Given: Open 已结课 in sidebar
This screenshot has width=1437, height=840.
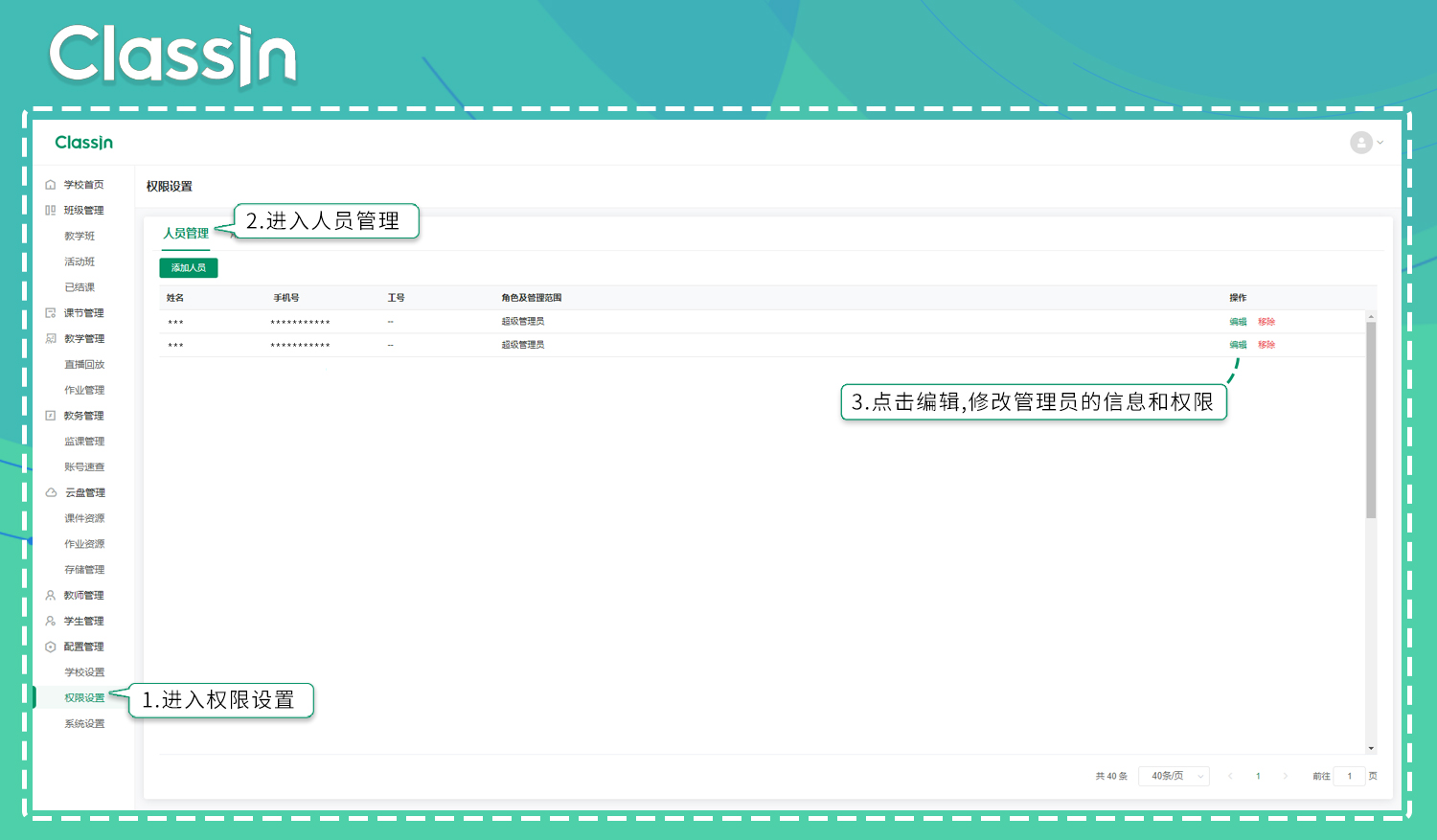Looking at the screenshot, I should 80,287.
